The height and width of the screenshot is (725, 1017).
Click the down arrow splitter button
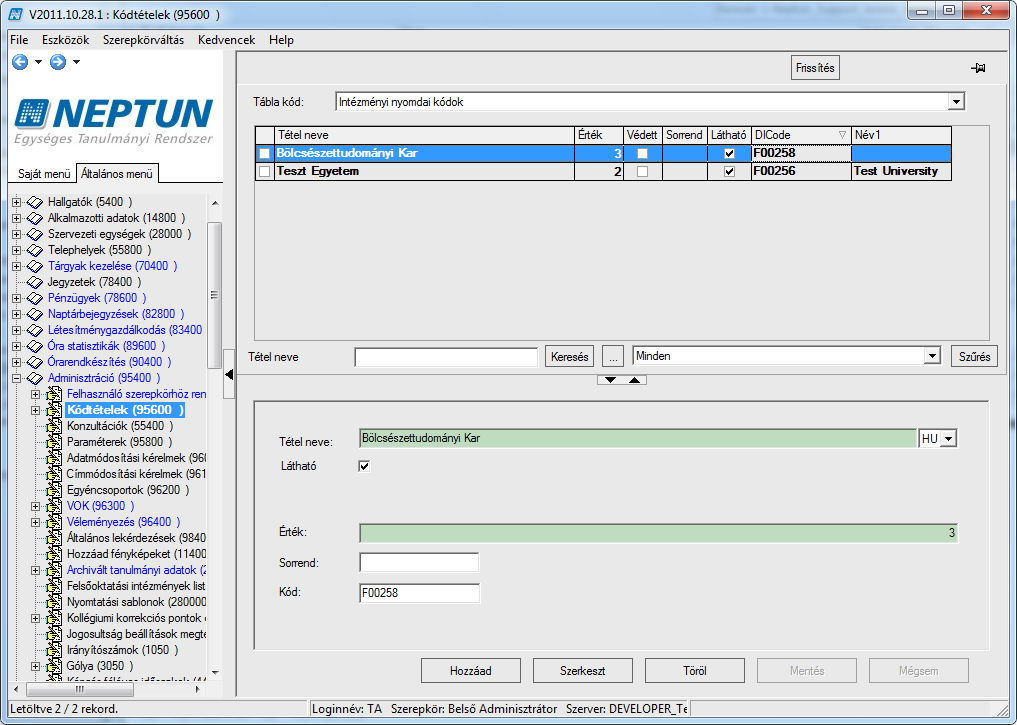[x=610, y=380]
